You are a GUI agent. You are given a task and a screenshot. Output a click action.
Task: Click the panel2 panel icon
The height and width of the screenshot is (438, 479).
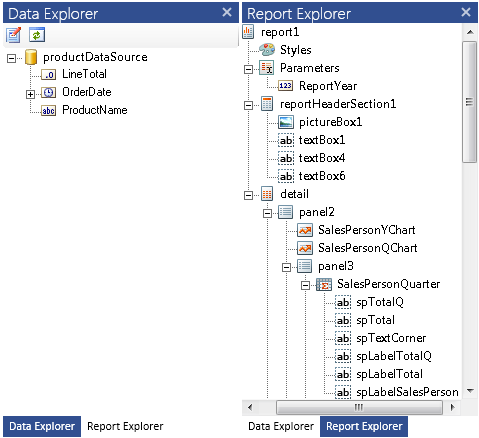[286, 212]
